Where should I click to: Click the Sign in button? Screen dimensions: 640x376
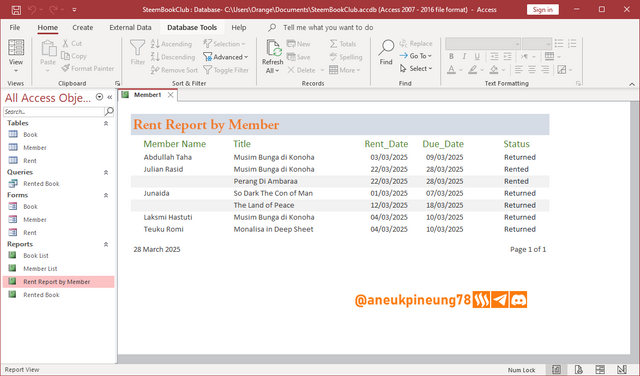[542, 9]
